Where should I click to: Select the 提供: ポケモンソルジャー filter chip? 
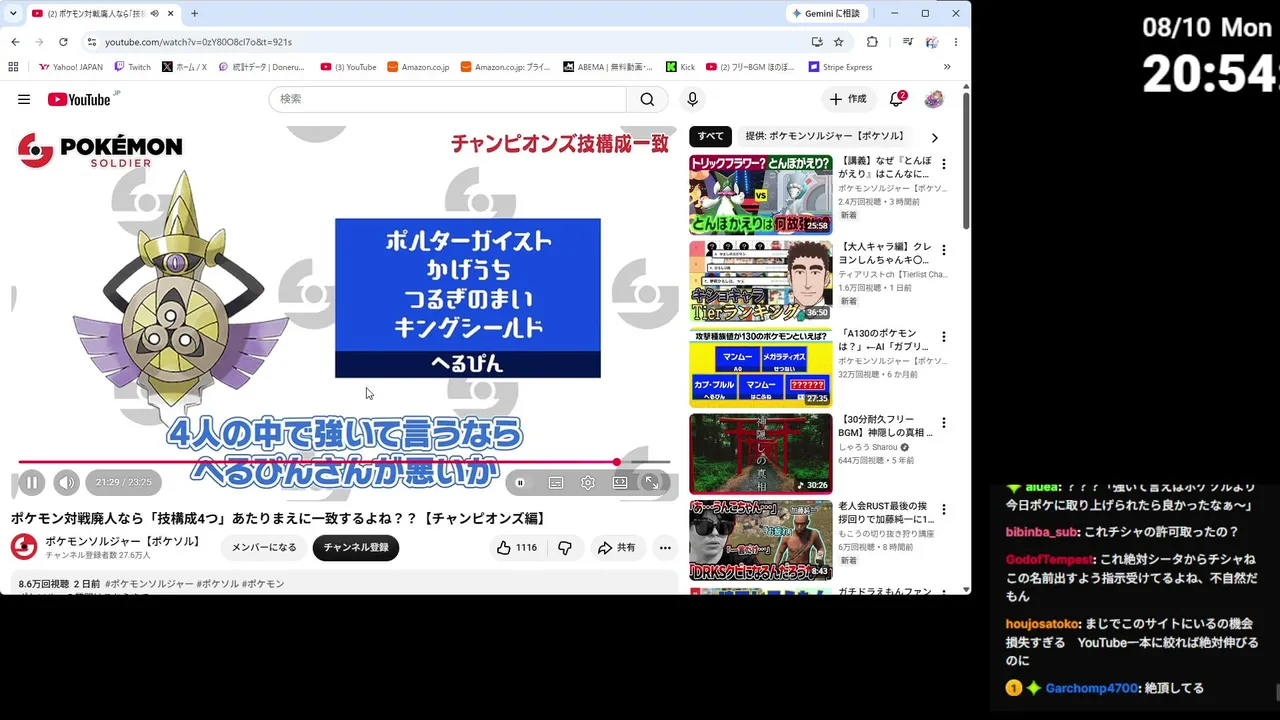click(824, 136)
